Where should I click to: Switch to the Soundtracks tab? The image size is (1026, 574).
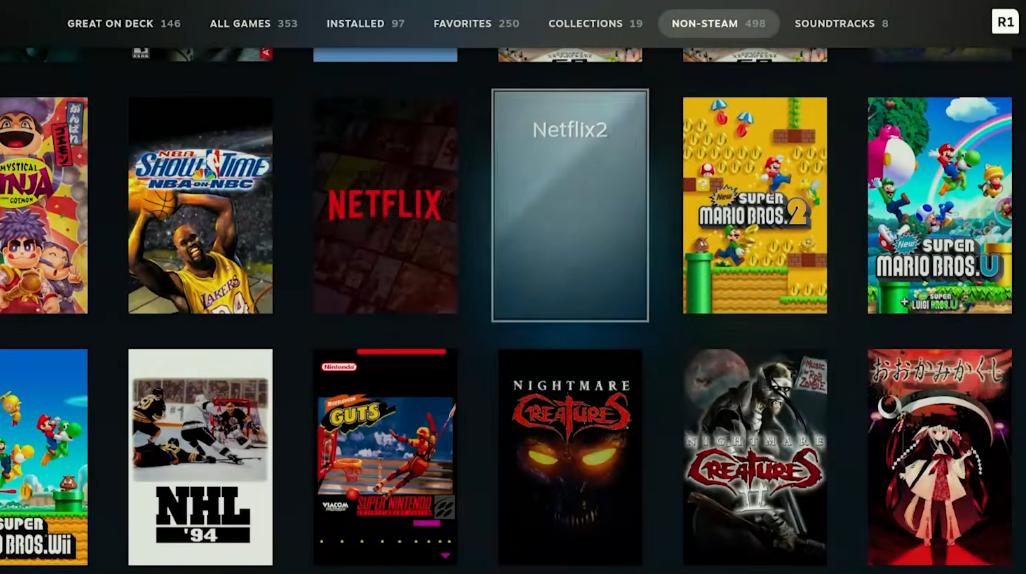841,24
